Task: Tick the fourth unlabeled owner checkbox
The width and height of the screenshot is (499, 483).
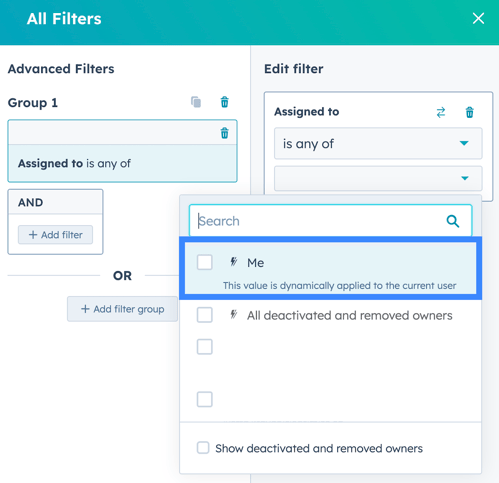Action: click(204, 399)
